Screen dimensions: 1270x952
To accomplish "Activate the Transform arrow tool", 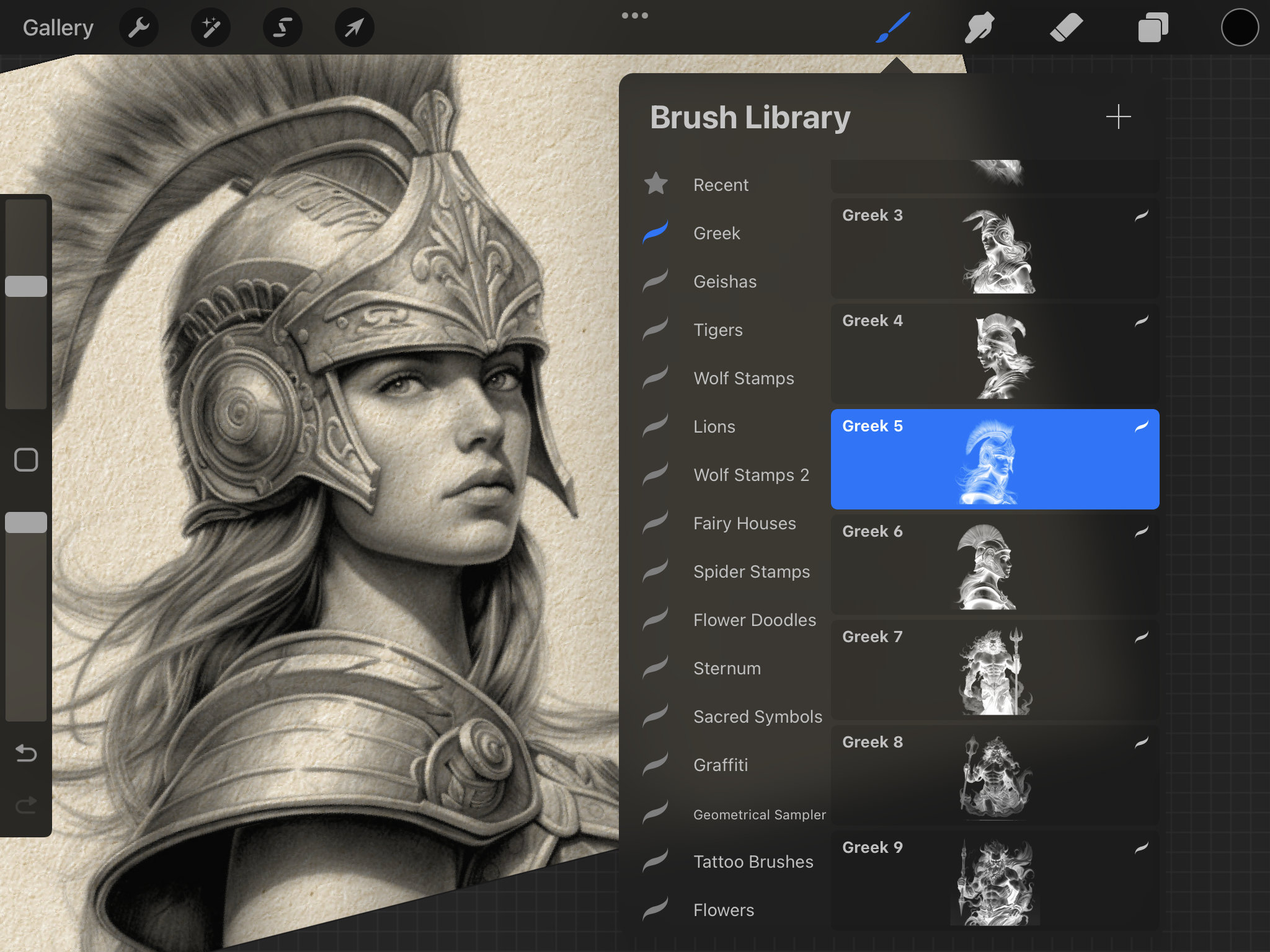I will point(354,27).
